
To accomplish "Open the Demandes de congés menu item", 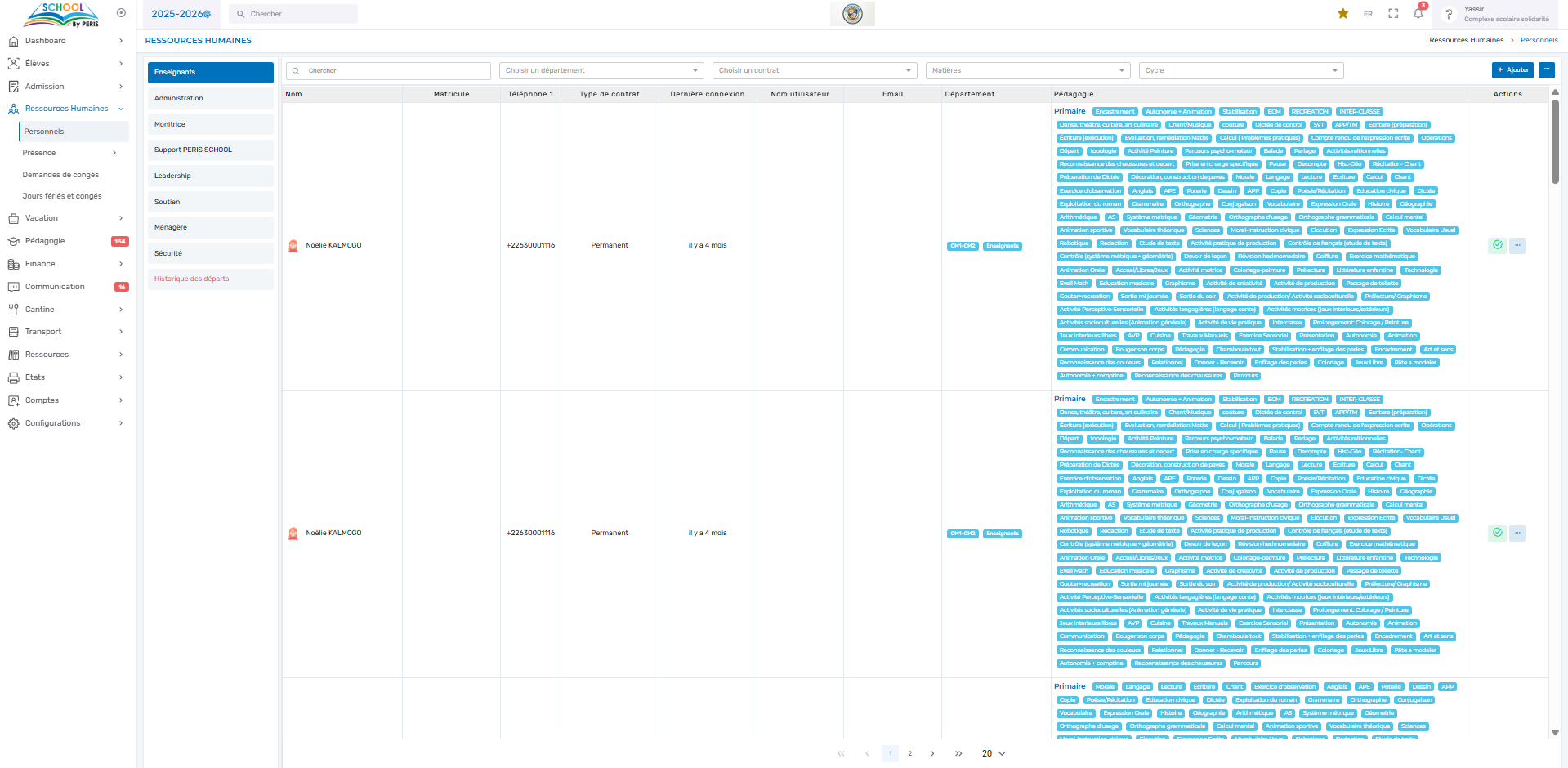I will (60, 175).
